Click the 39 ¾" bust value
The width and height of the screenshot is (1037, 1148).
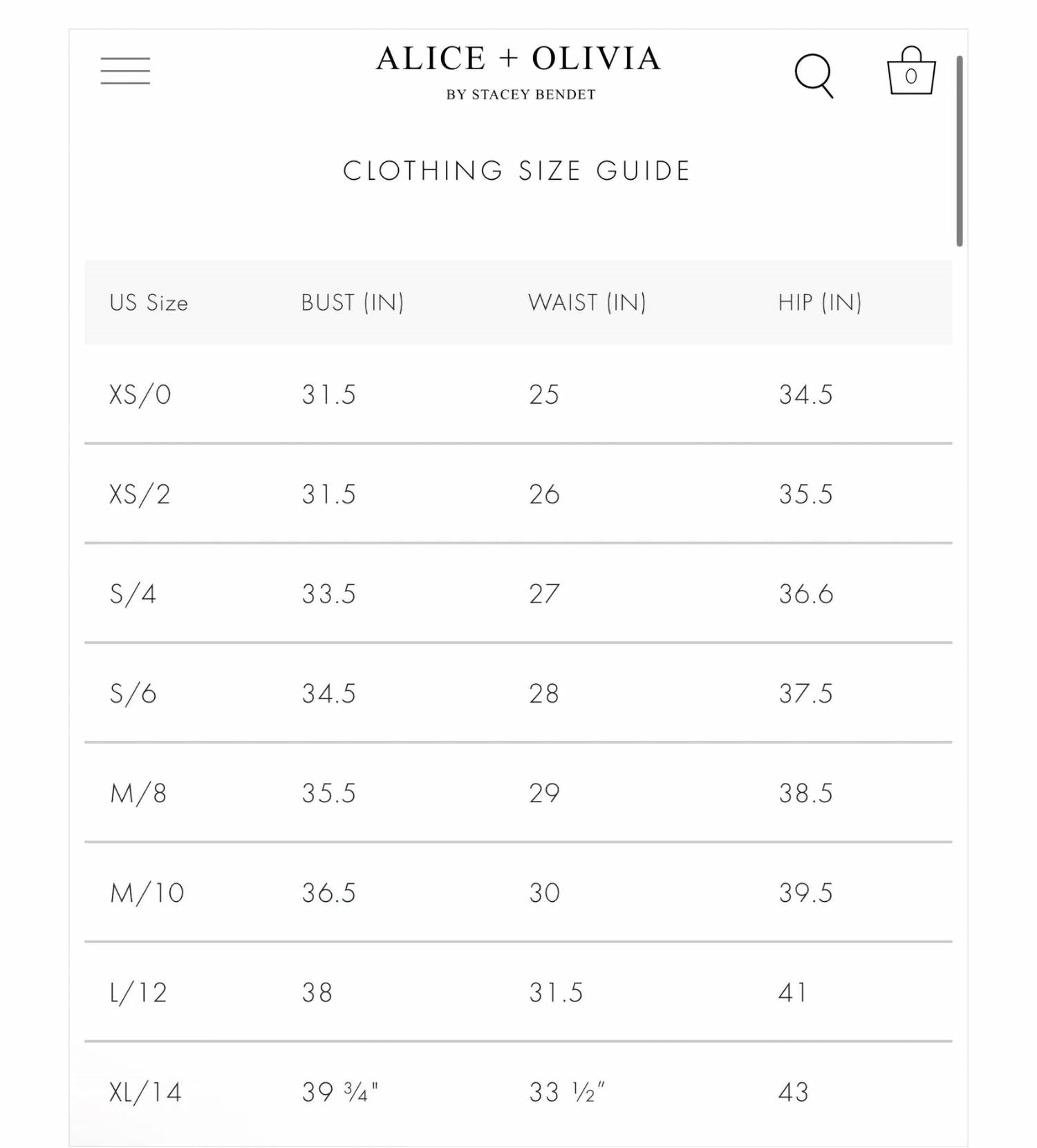[x=340, y=1092]
